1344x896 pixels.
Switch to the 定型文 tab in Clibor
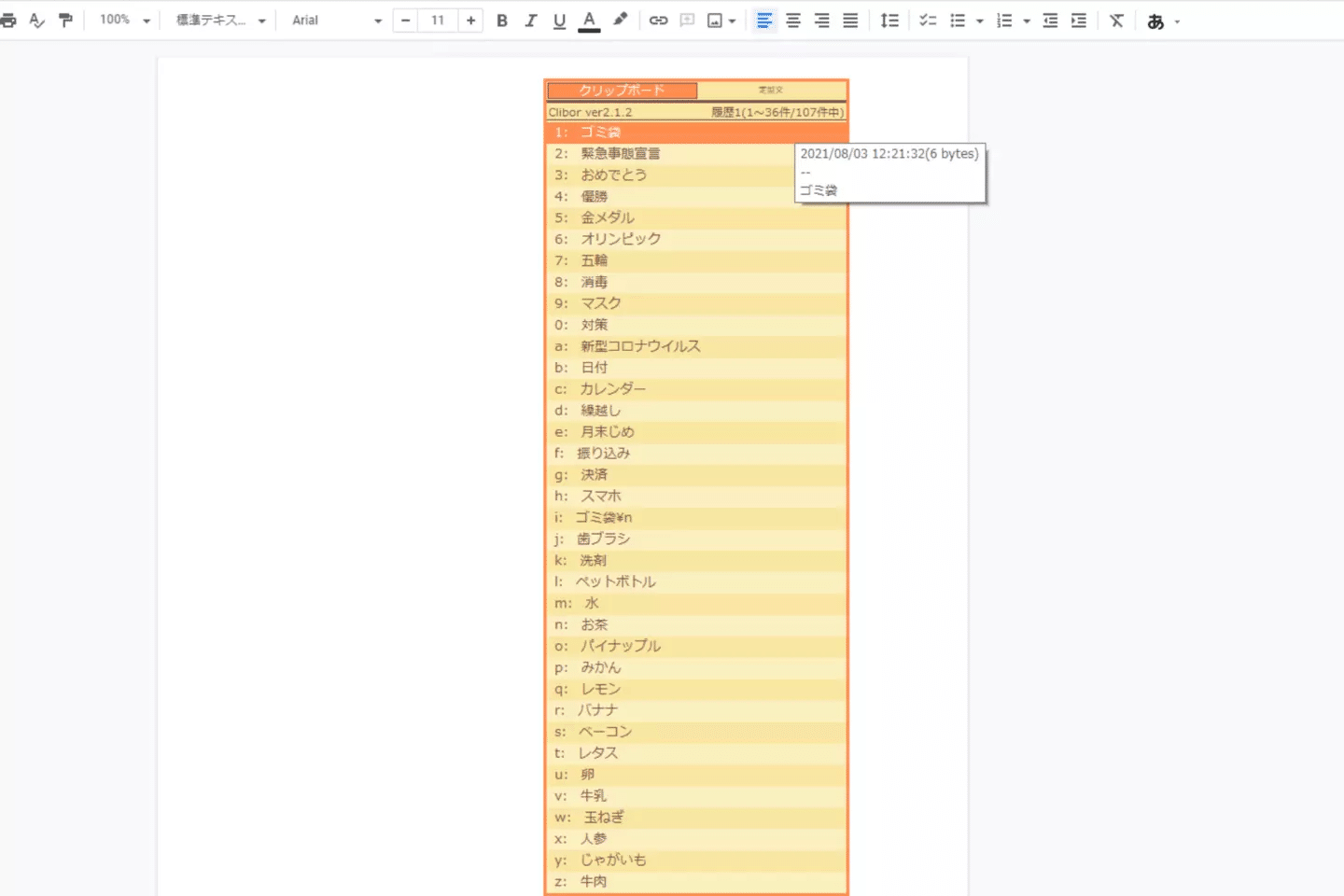click(771, 91)
